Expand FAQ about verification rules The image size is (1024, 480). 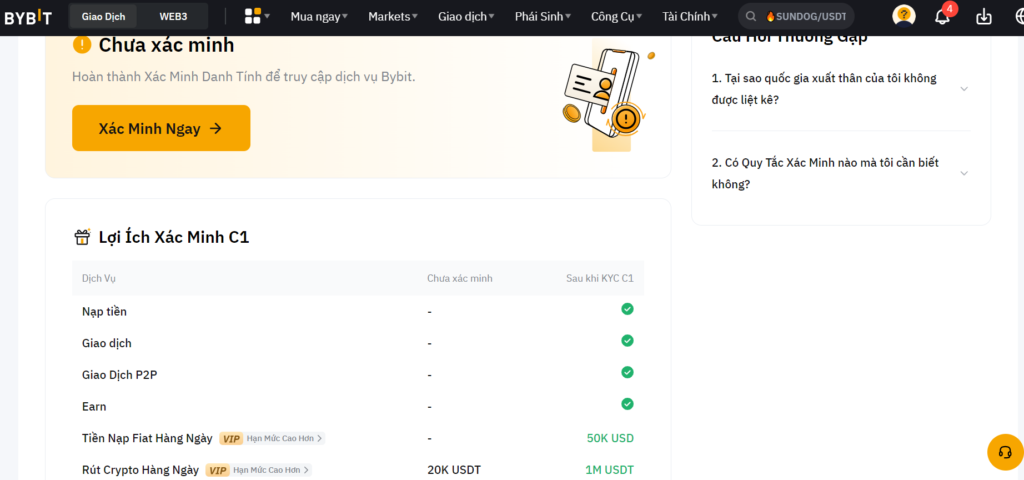pos(840,173)
